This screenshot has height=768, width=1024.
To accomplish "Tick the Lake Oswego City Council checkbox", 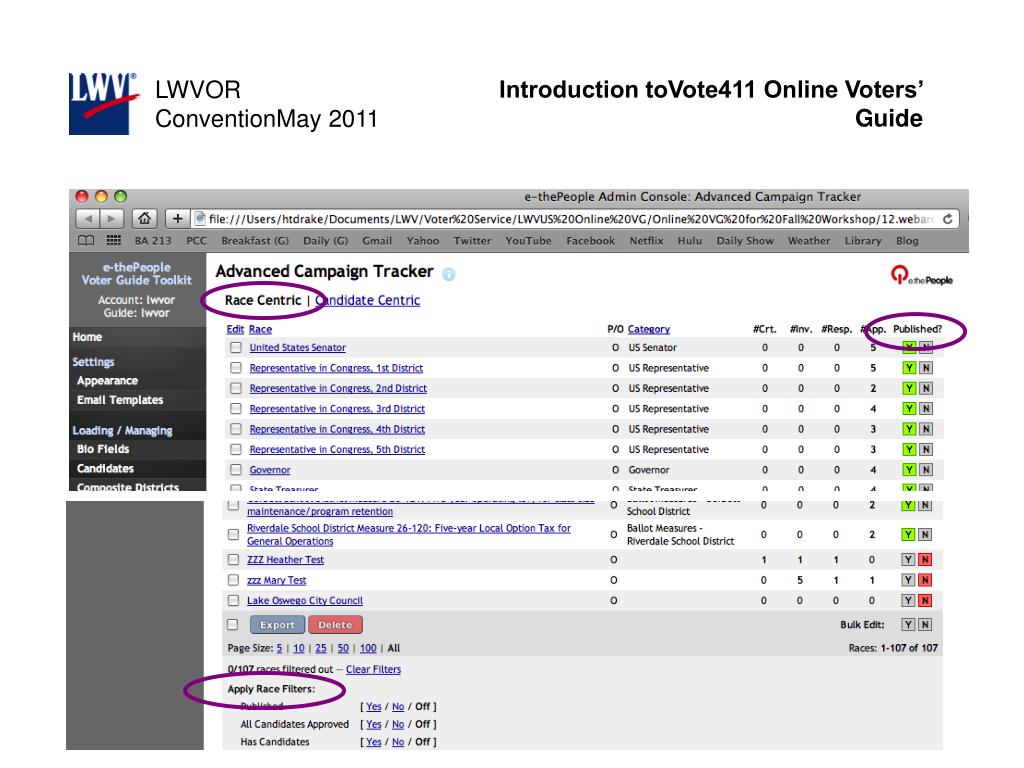I will (233, 600).
